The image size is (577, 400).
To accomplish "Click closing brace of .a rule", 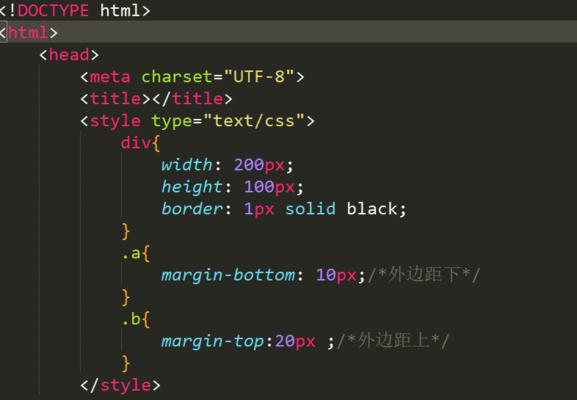I will click(x=125, y=297).
